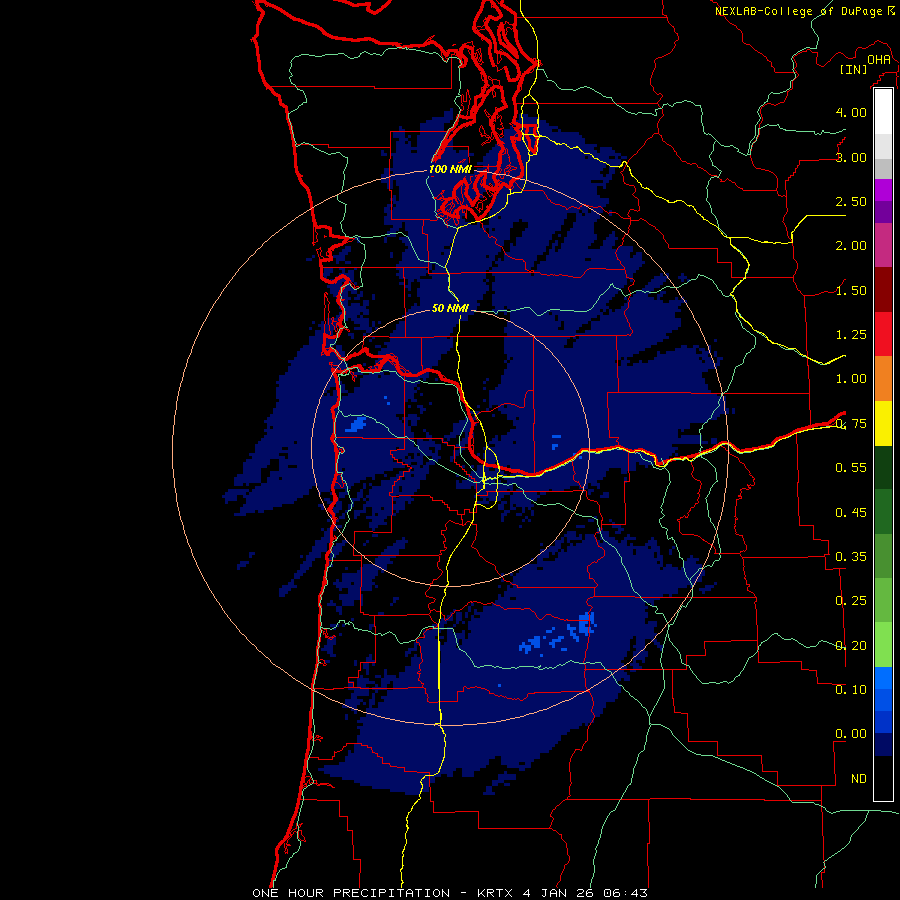Click the 0.45 legend value
The image size is (900, 900).
(x=851, y=513)
